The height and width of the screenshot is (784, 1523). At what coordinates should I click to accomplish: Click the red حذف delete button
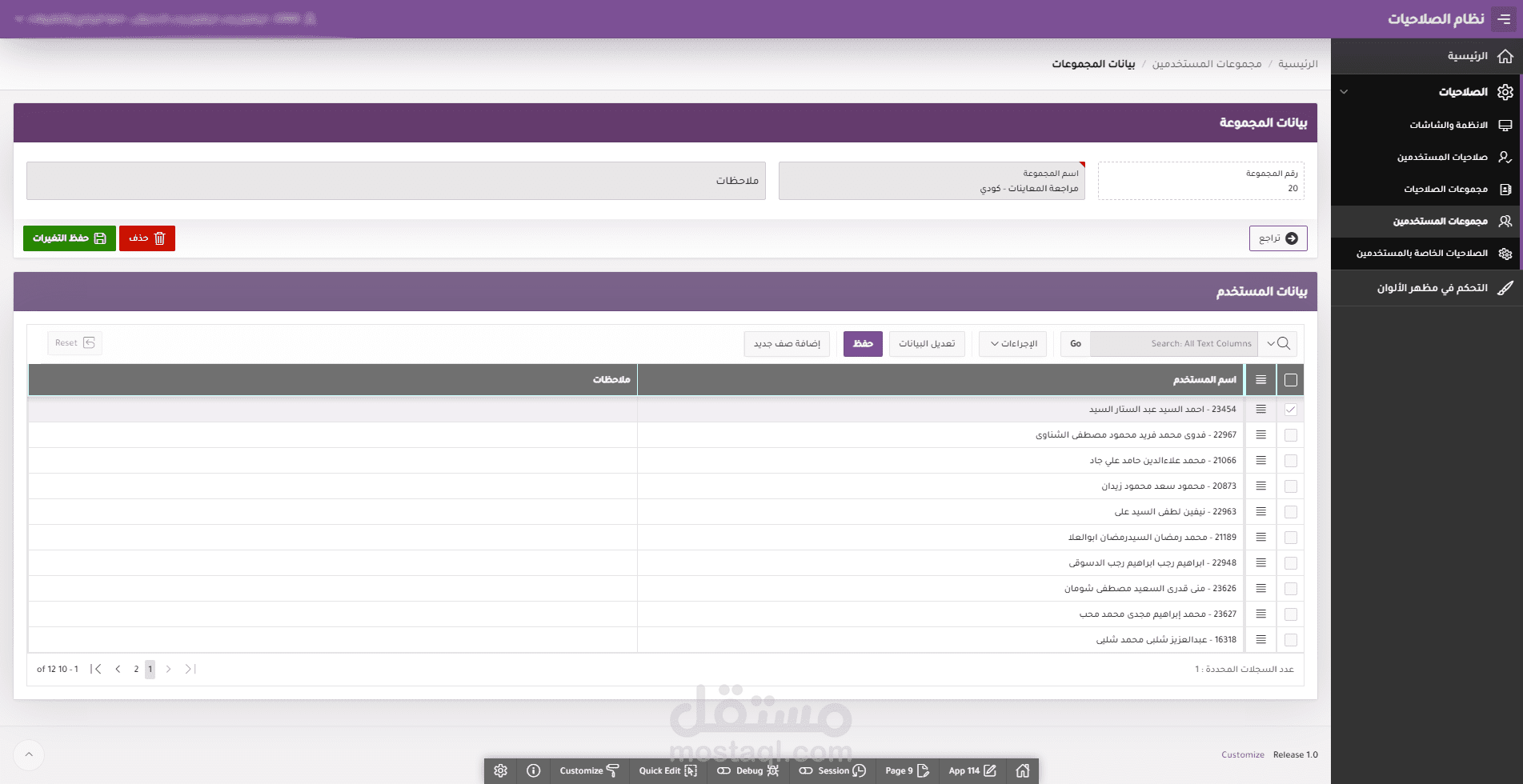[x=147, y=238]
